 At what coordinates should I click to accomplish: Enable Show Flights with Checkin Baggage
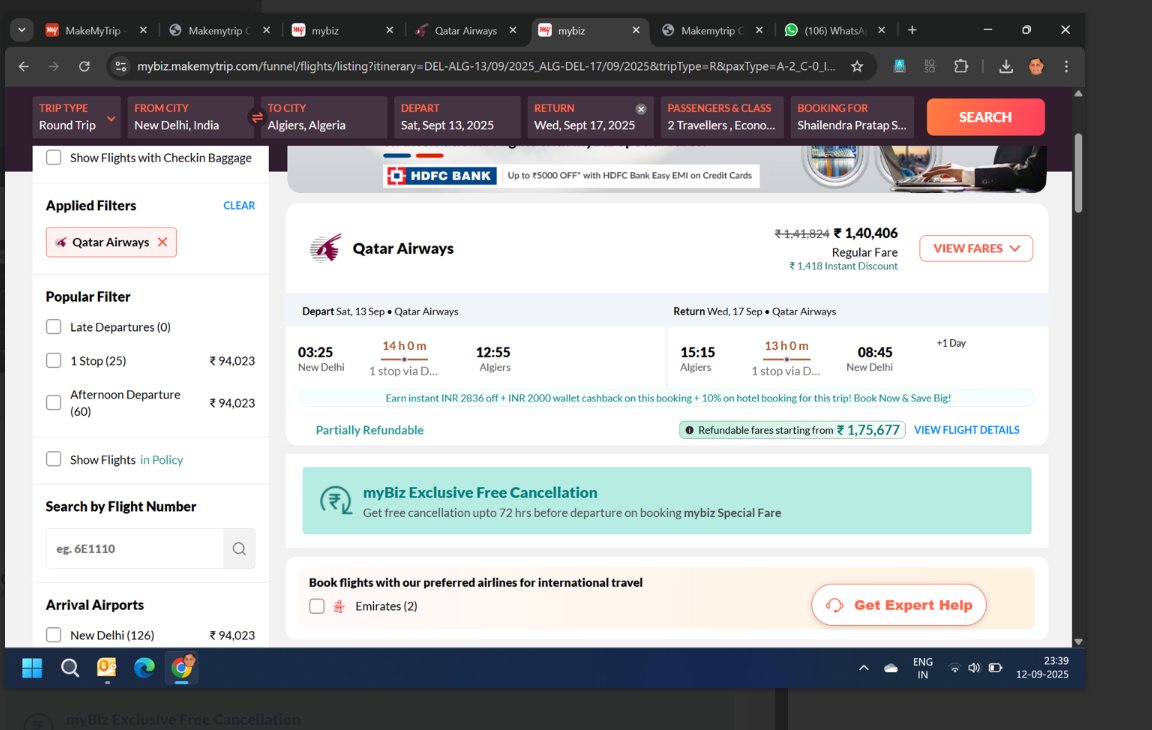point(54,158)
